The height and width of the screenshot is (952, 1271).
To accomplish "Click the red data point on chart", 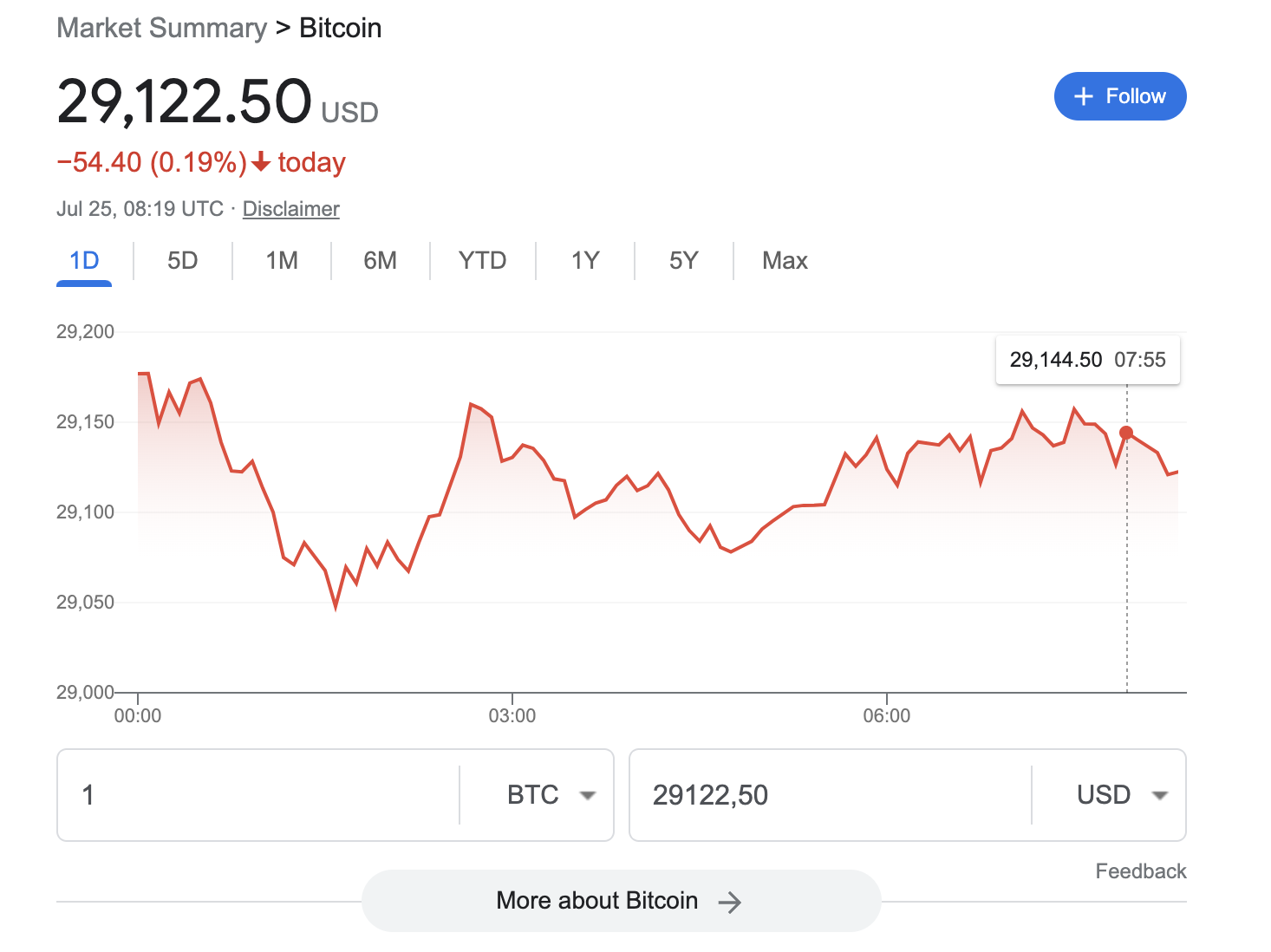I will click(1126, 433).
